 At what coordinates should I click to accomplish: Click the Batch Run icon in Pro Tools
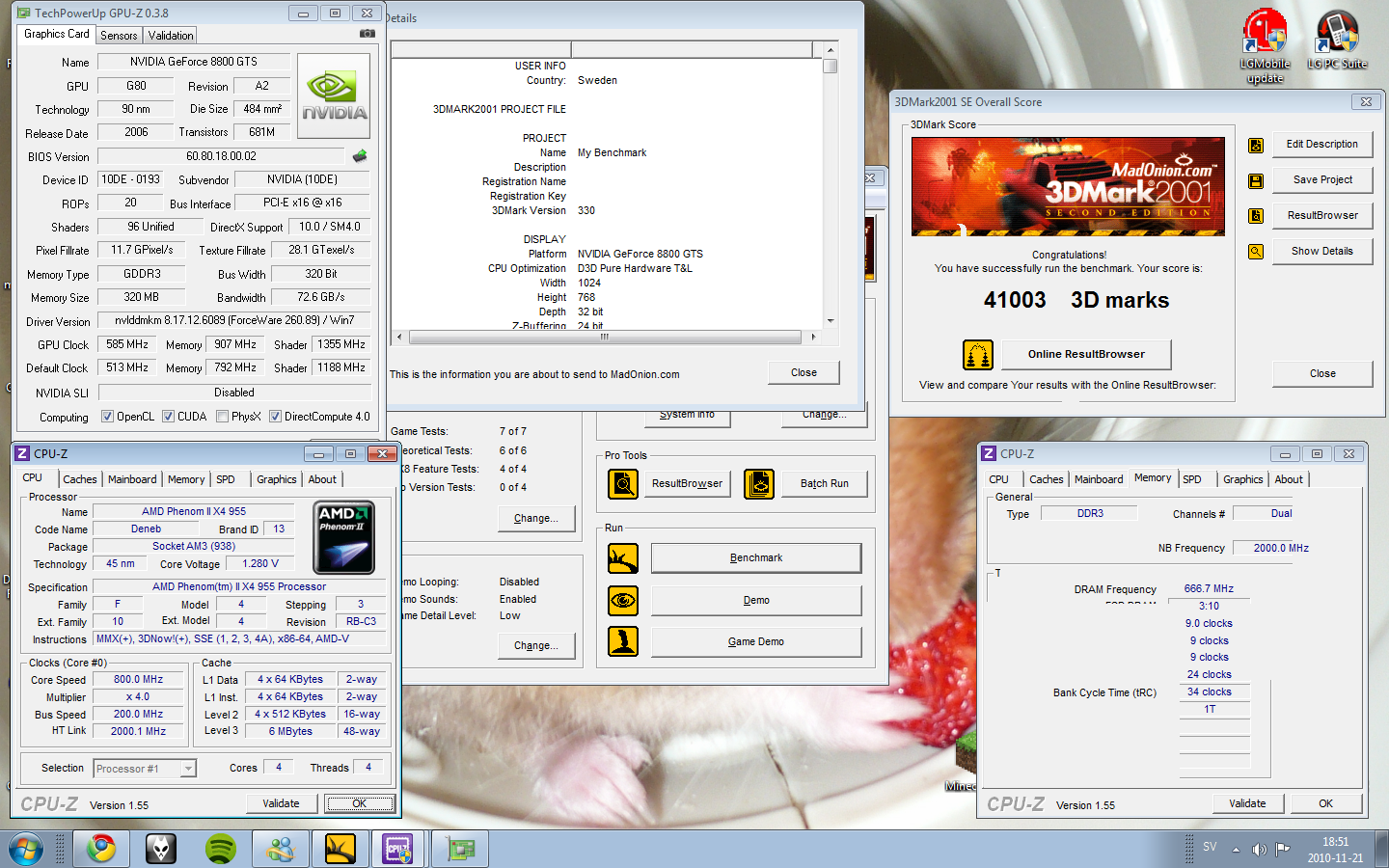759,484
